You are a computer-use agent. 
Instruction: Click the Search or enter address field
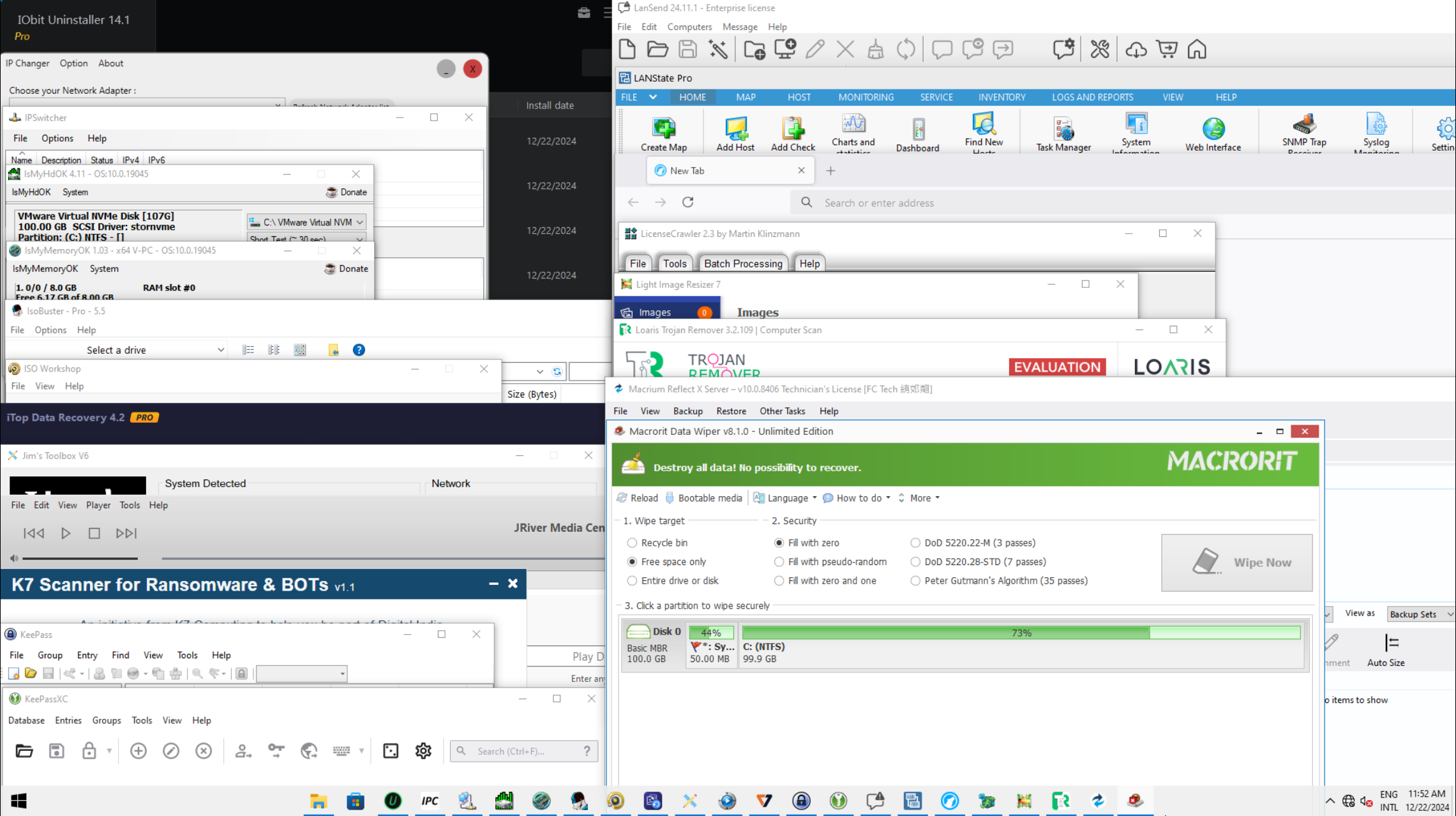[x=1123, y=202]
